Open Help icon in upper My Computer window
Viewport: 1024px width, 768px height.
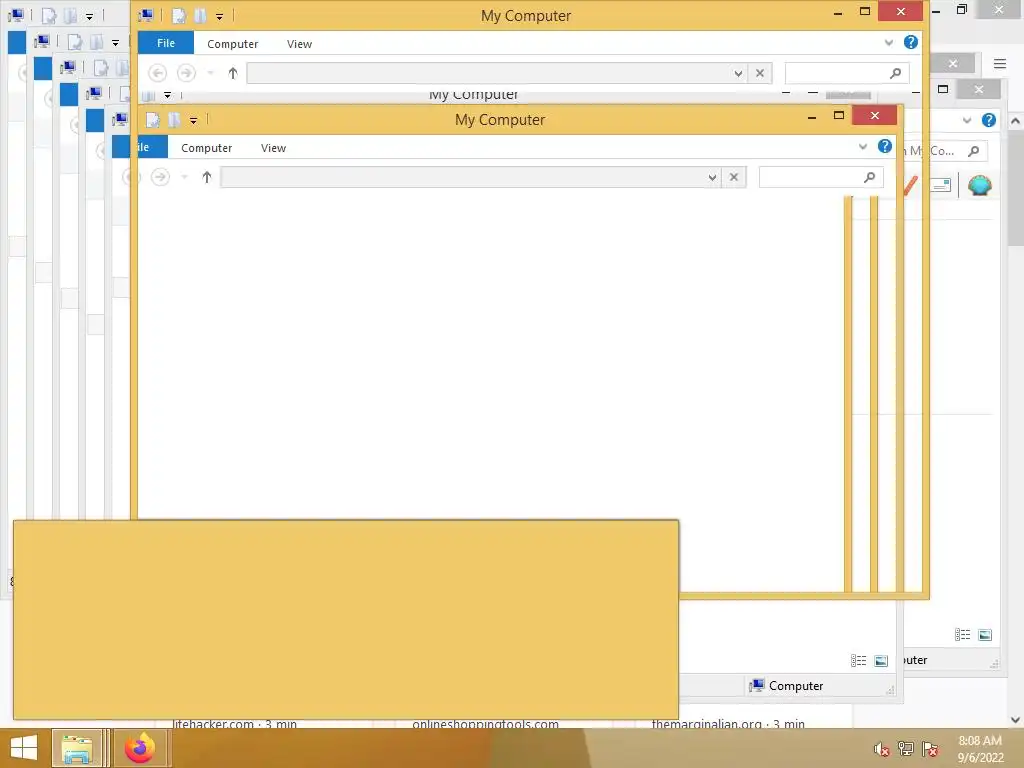[x=910, y=42]
